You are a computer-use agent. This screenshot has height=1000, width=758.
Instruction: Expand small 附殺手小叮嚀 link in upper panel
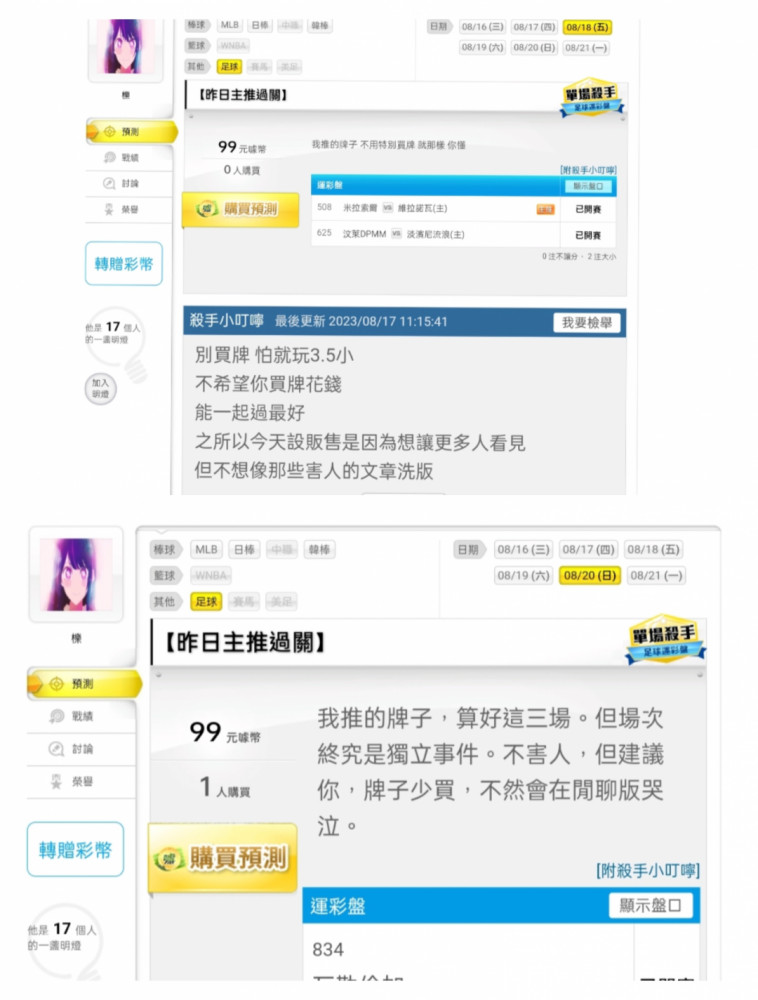[588, 170]
